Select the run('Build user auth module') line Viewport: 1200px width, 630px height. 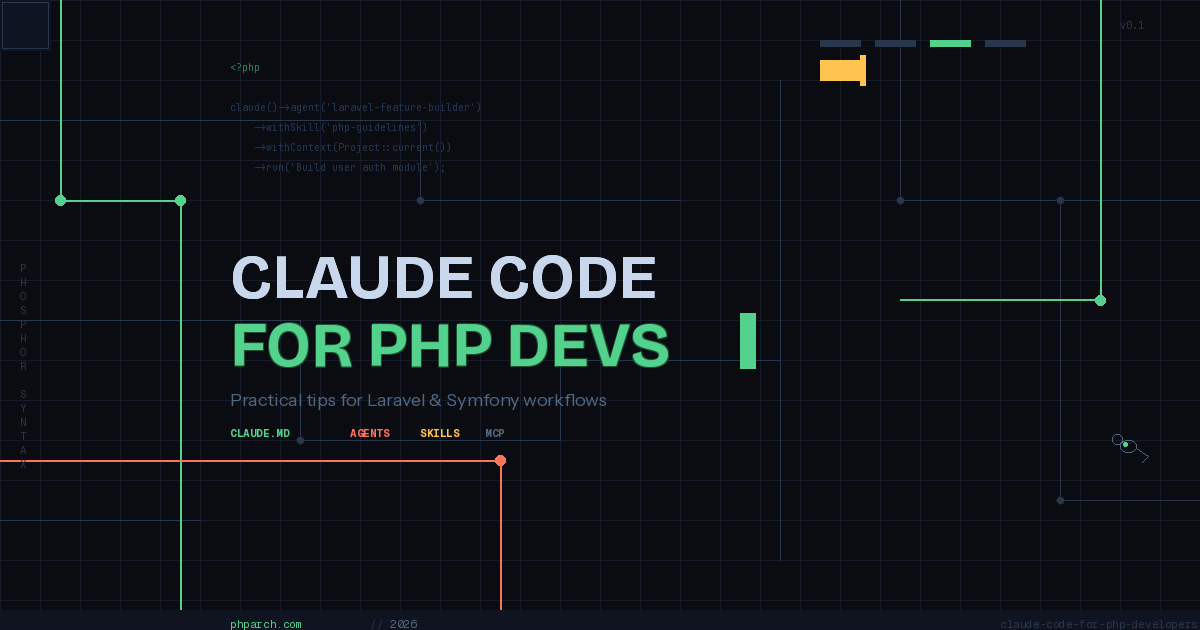pyautogui.click(x=350, y=167)
